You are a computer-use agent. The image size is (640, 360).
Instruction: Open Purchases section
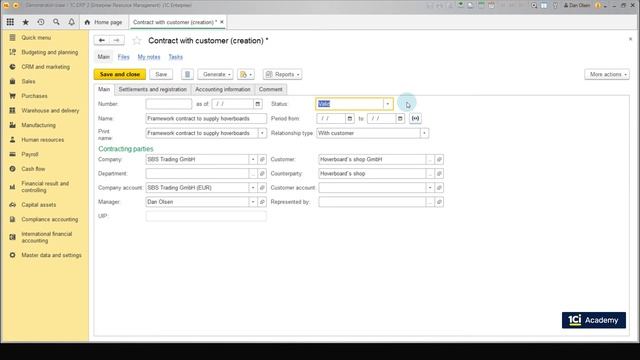pos(34,96)
